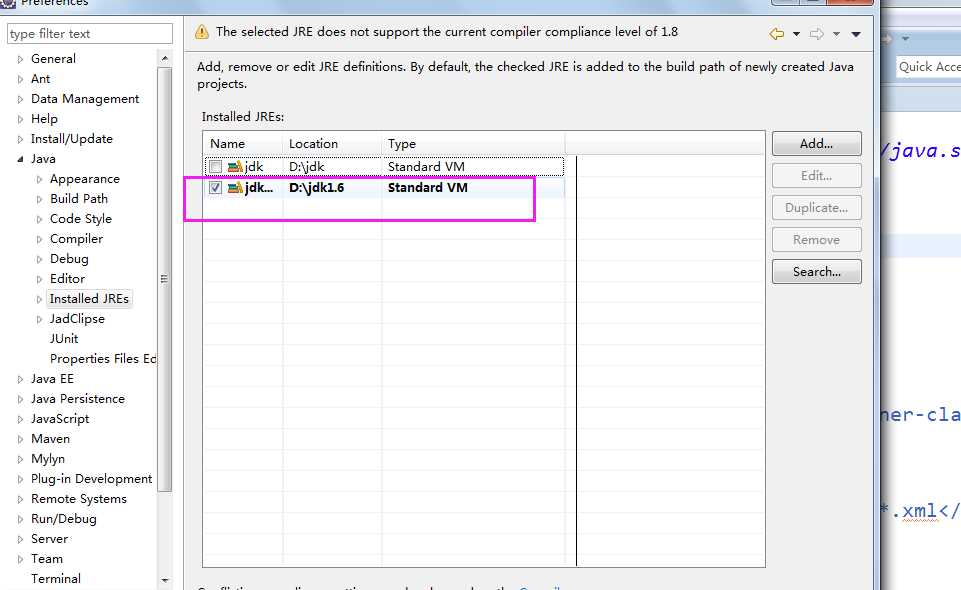Select Java Persistence in the tree
Viewport: 961px width, 590px height.
[78, 399]
